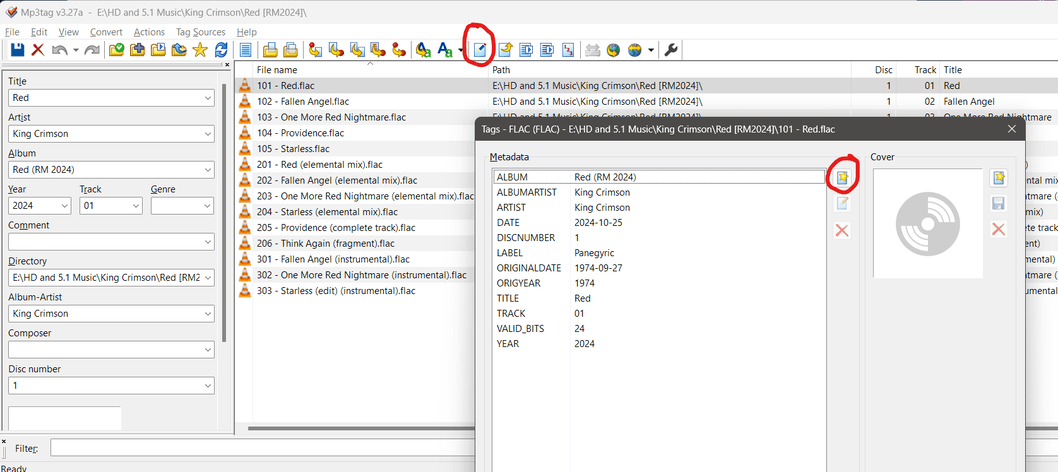Expand the Title field dropdown

coord(207,98)
